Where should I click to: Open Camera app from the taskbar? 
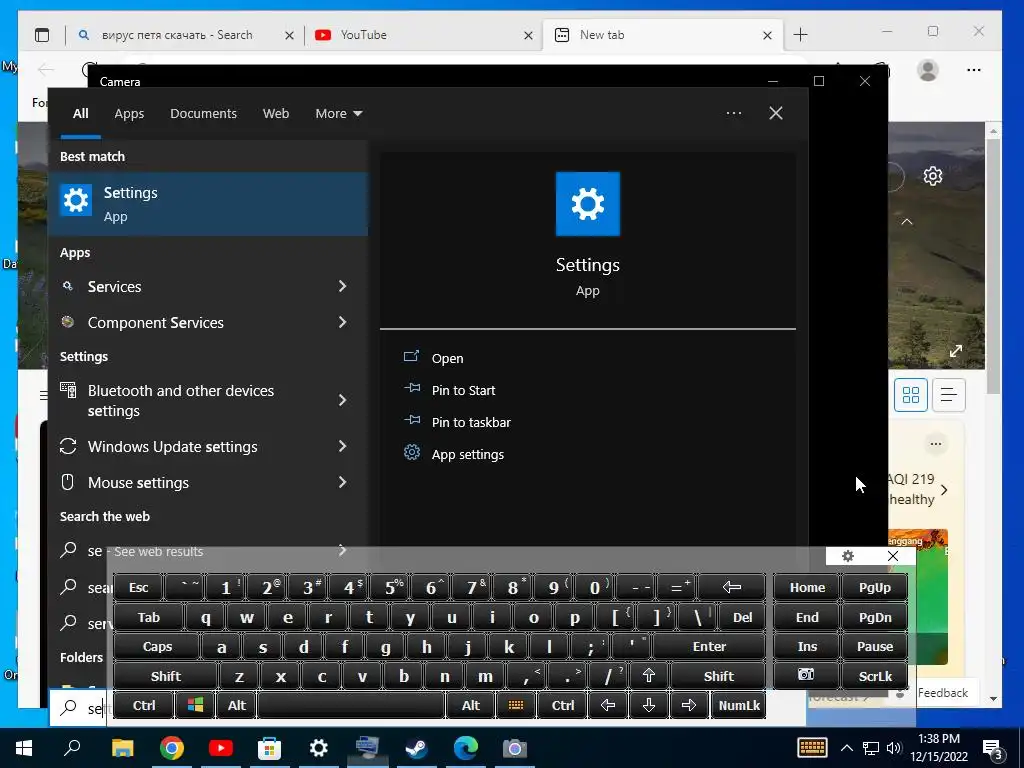(x=515, y=748)
